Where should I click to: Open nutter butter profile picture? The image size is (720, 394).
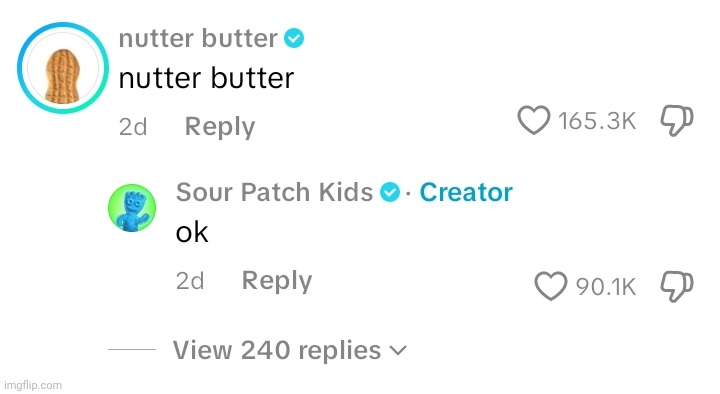(x=63, y=68)
